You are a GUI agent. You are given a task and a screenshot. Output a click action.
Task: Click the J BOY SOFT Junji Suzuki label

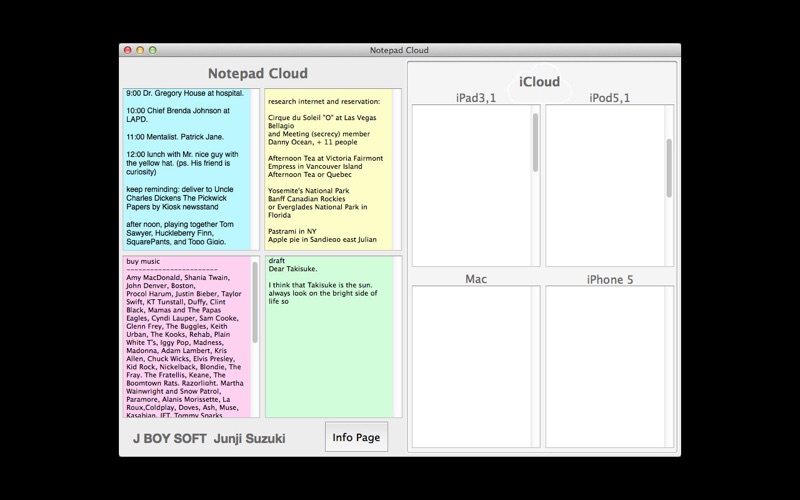pyautogui.click(x=209, y=439)
